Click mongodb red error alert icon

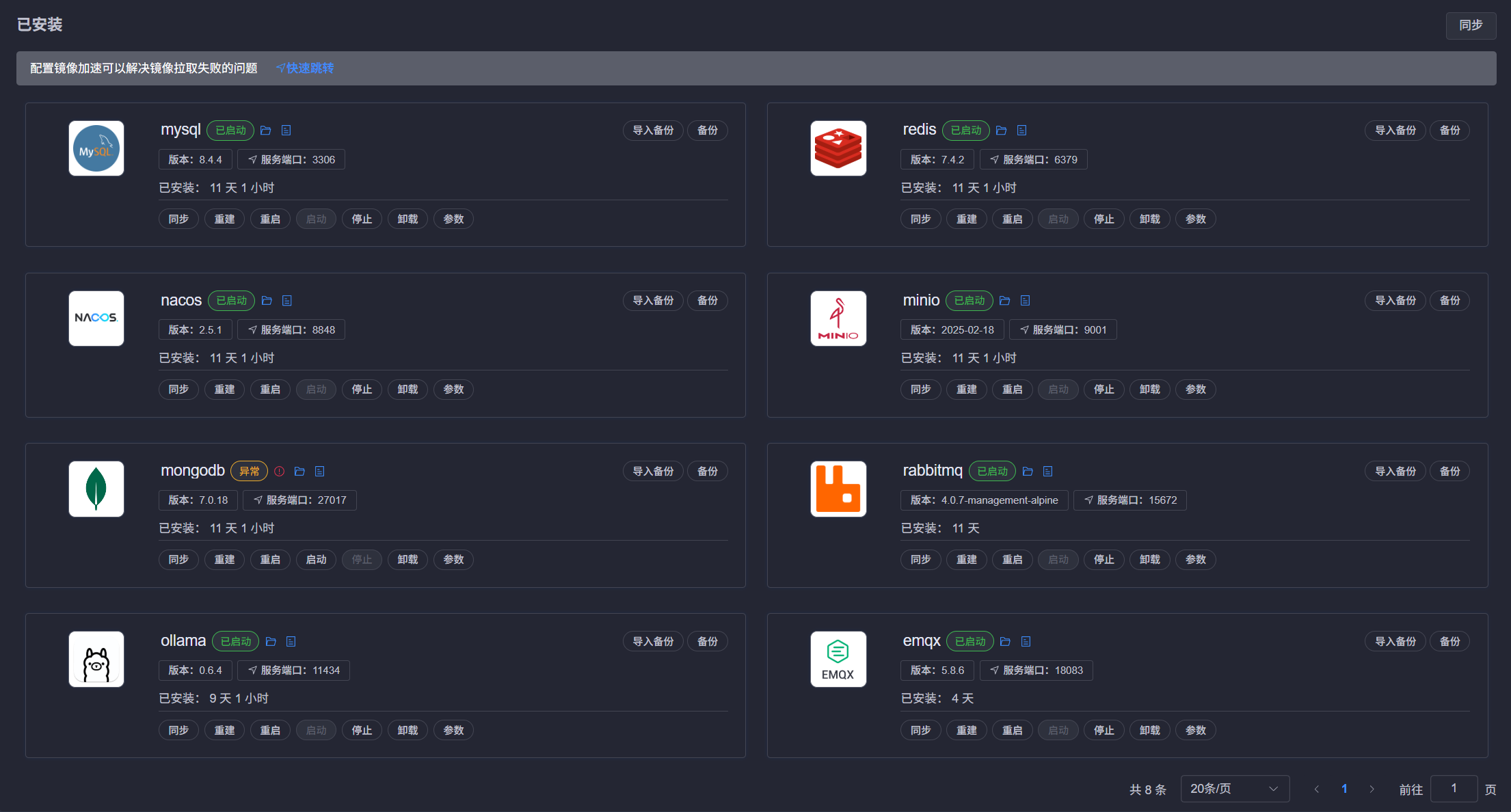click(279, 472)
